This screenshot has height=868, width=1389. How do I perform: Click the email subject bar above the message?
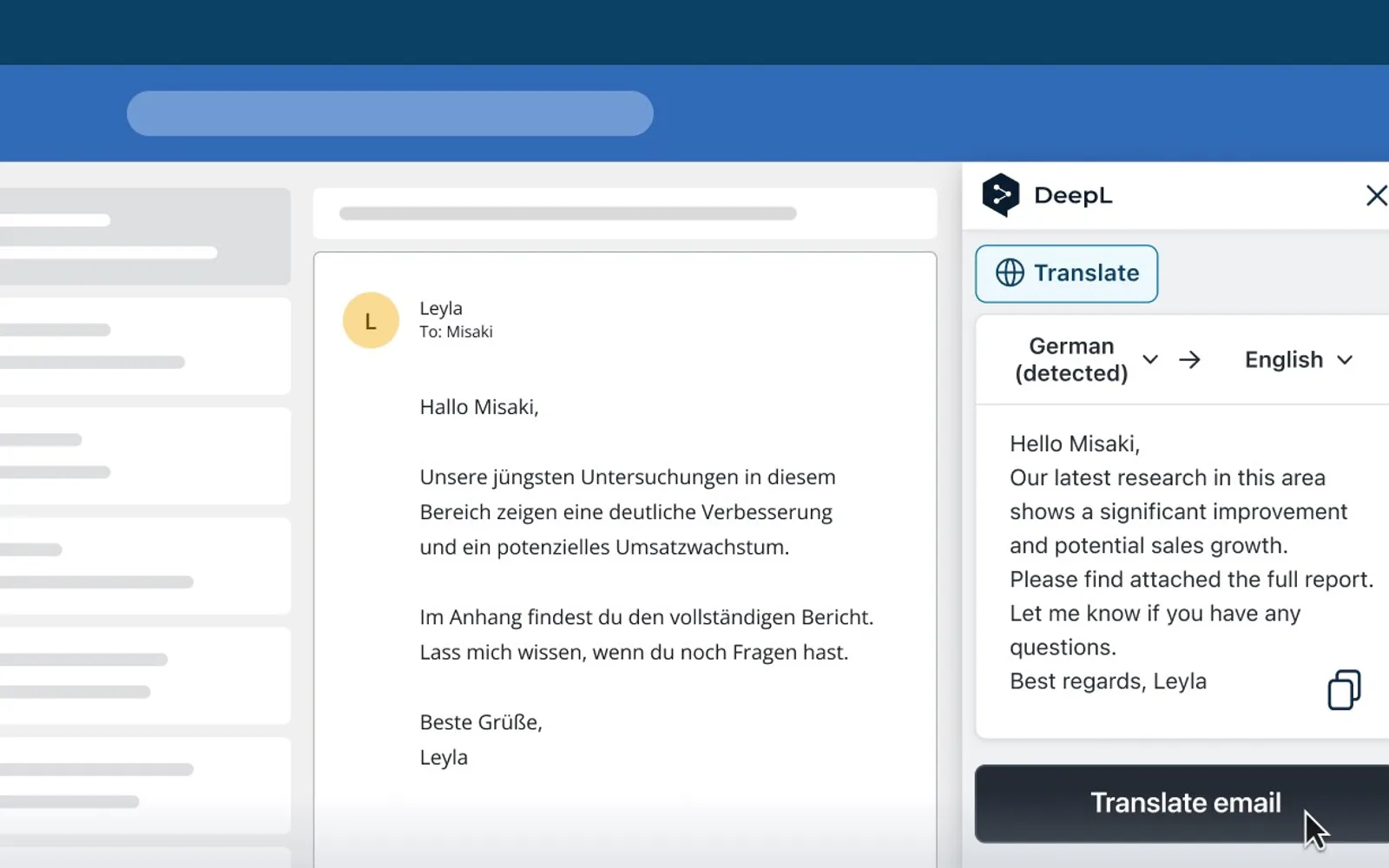click(x=625, y=214)
